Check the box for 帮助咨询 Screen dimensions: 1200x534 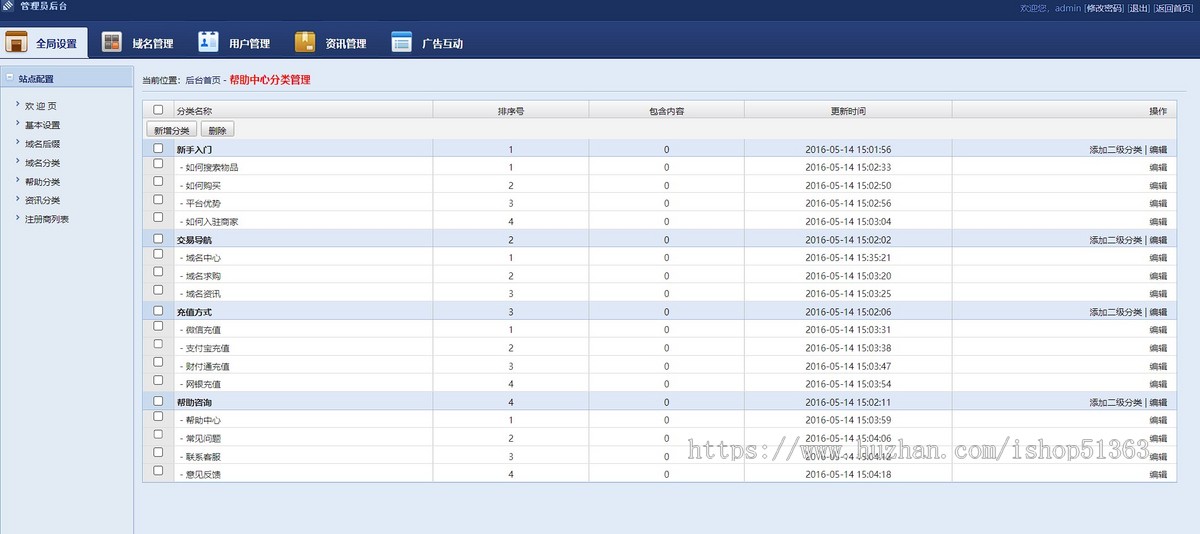point(158,401)
